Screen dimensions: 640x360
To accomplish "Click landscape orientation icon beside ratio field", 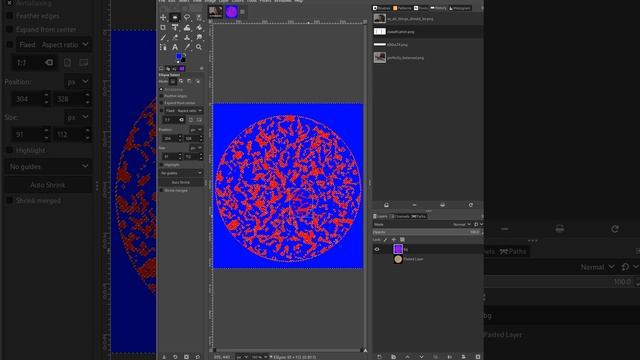I will (x=199, y=120).
